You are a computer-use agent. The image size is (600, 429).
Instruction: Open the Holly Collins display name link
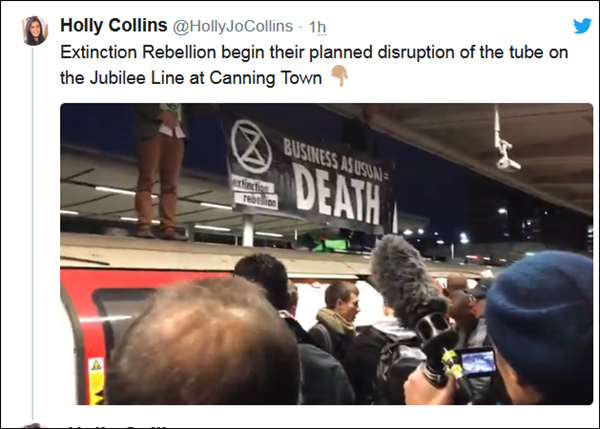click(114, 25)
